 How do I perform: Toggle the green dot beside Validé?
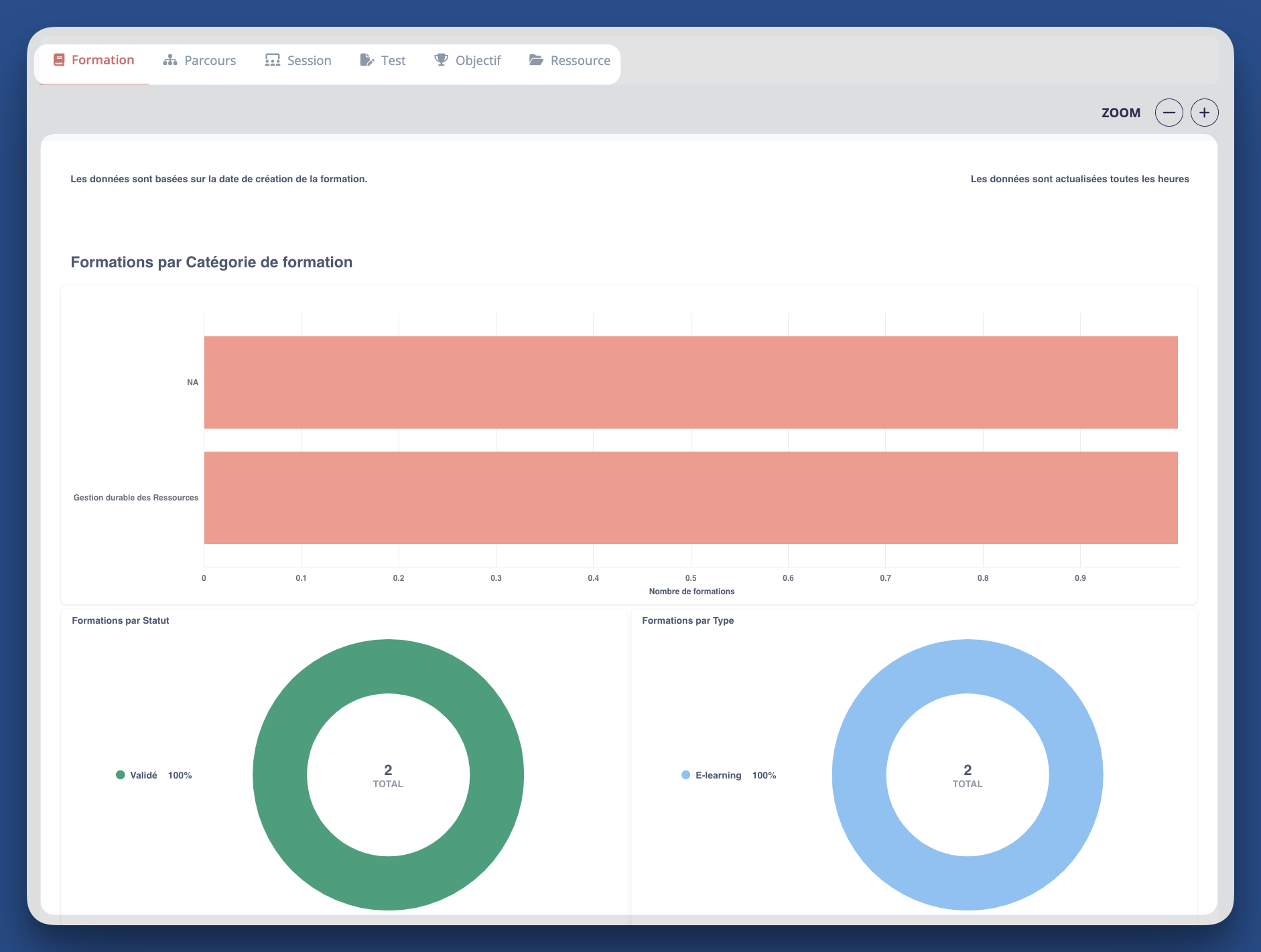click(121, 775)
